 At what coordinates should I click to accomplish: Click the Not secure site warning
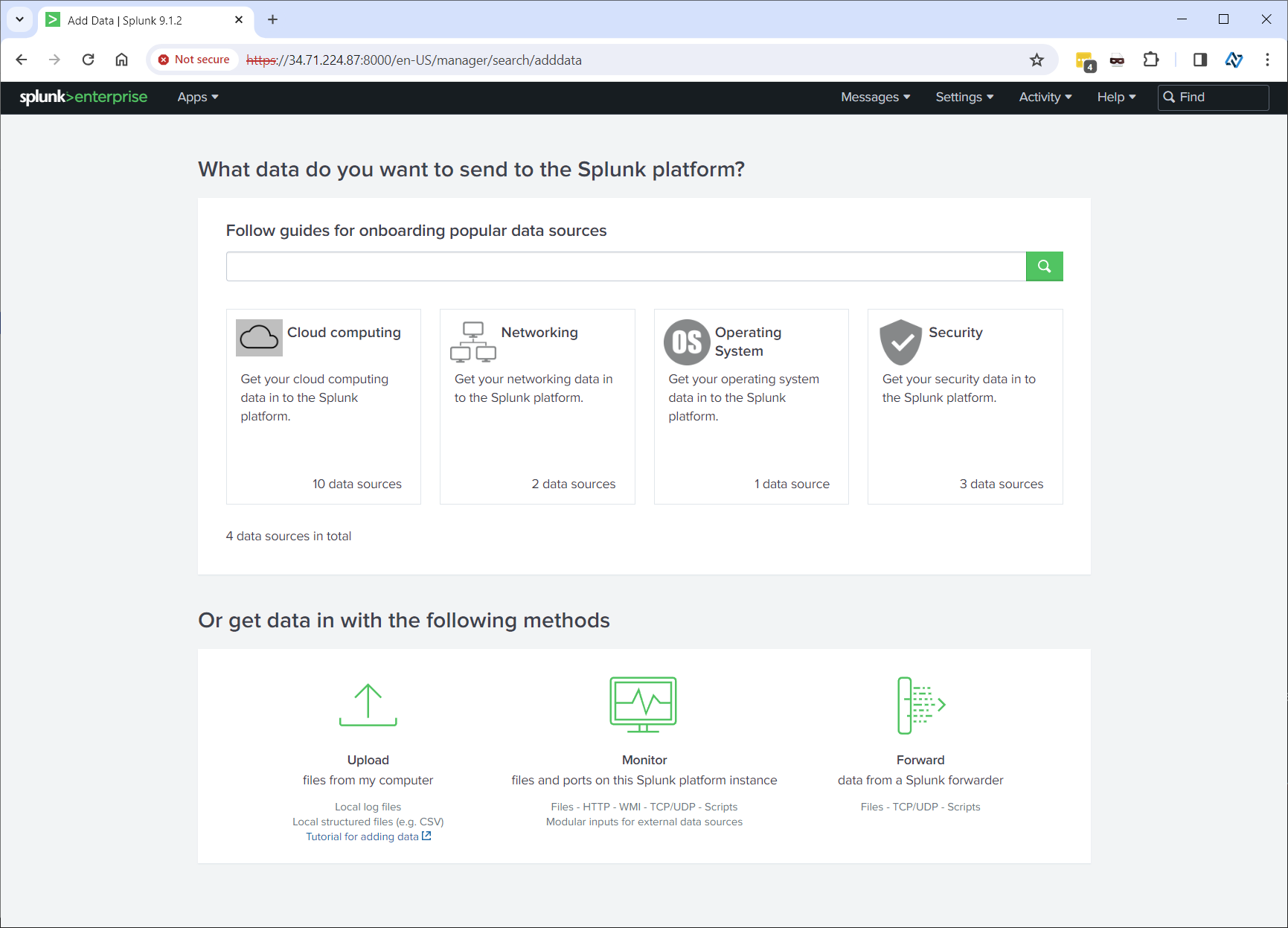194,60
